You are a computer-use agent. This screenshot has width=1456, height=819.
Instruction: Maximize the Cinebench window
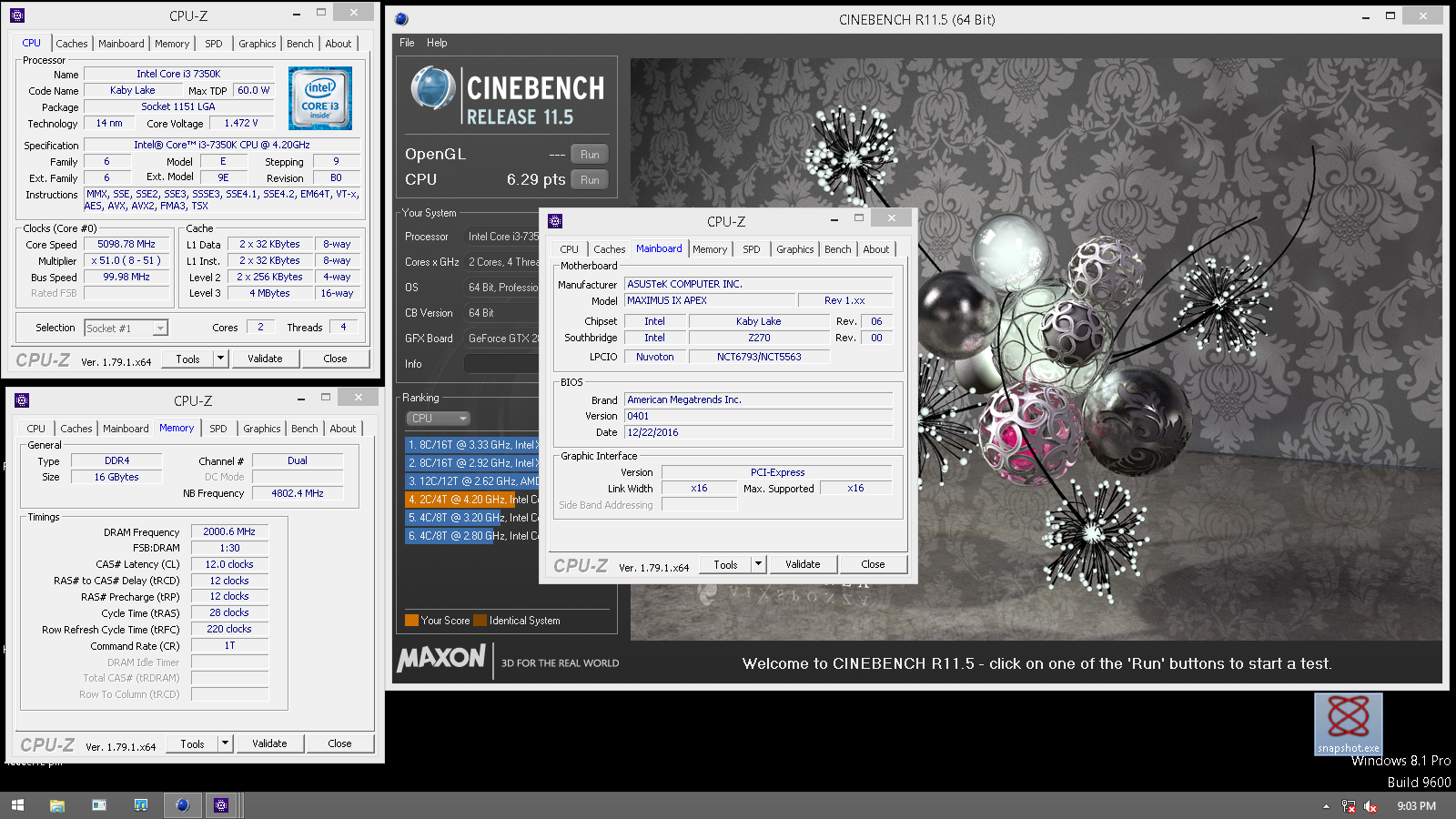[1390, 15]
